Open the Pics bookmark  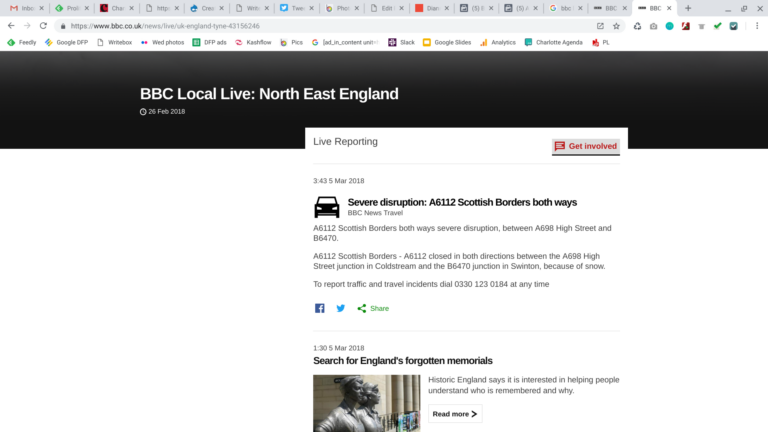(x=291, y=43)
